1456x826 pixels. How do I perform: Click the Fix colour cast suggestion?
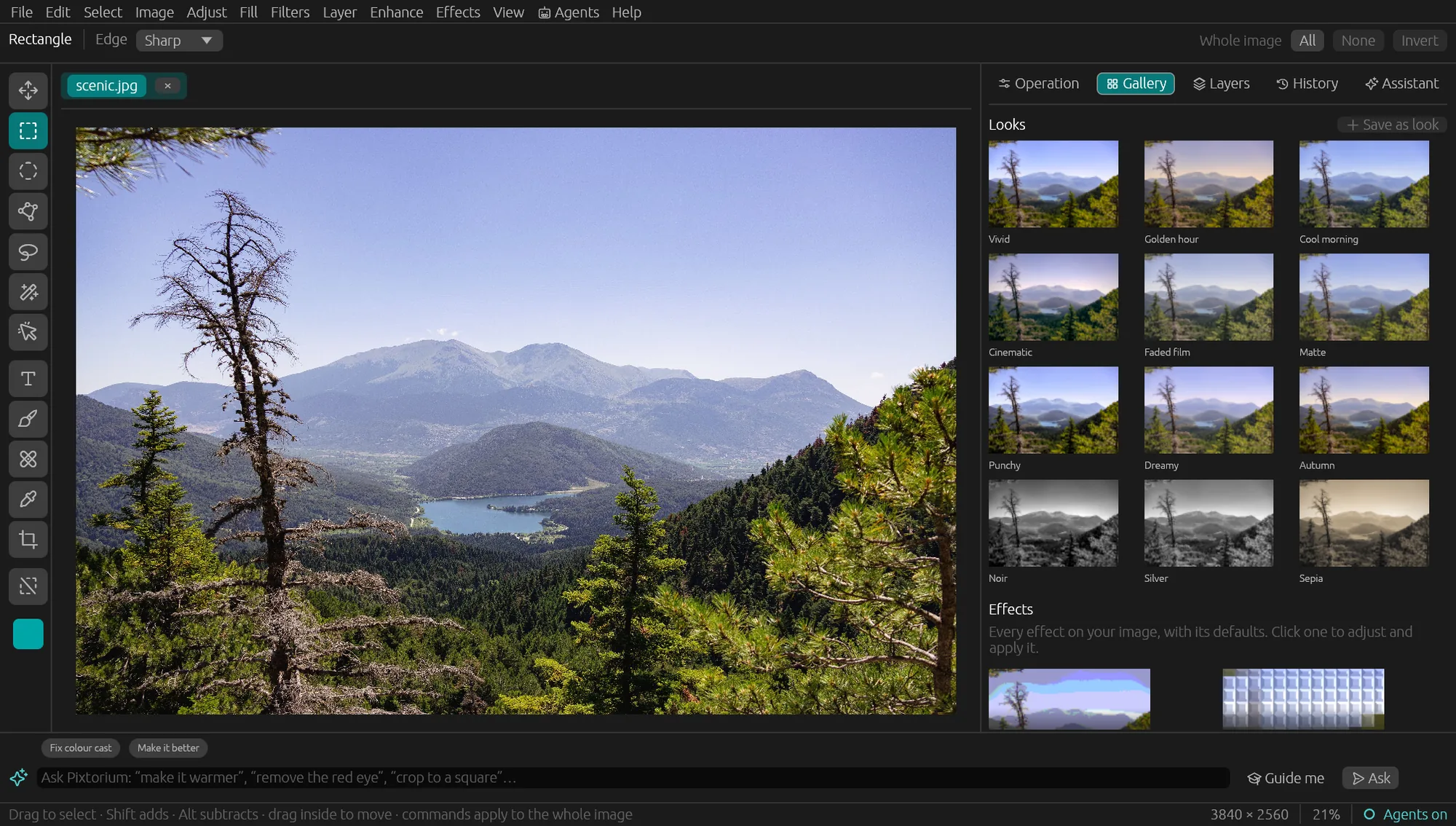81,748
